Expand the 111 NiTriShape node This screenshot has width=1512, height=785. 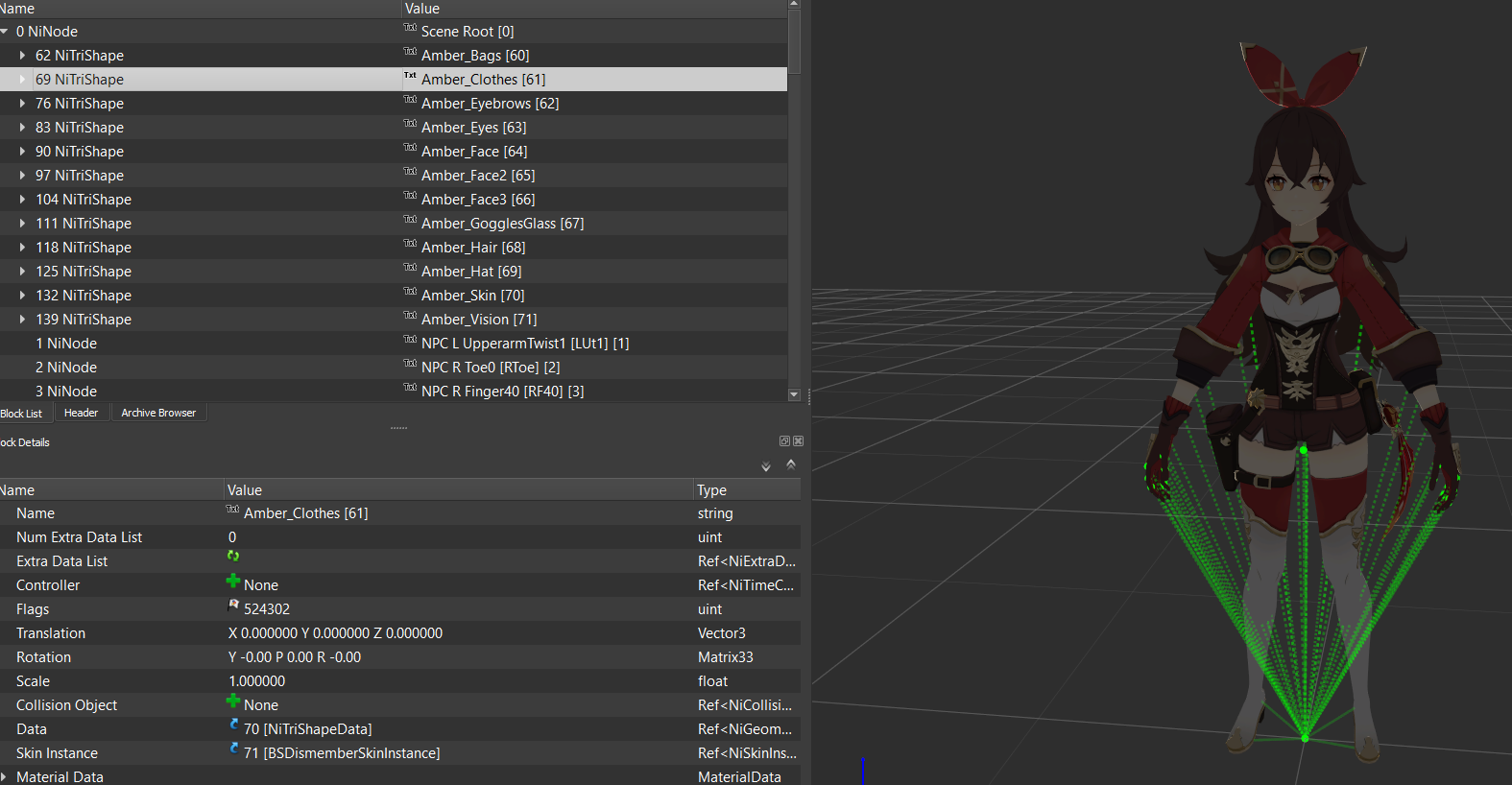click(22, 224)
